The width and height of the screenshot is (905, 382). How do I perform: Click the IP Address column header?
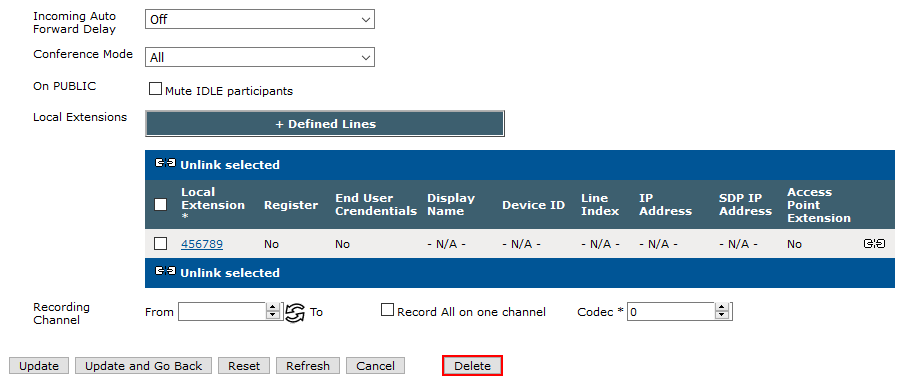click(665, 205)
